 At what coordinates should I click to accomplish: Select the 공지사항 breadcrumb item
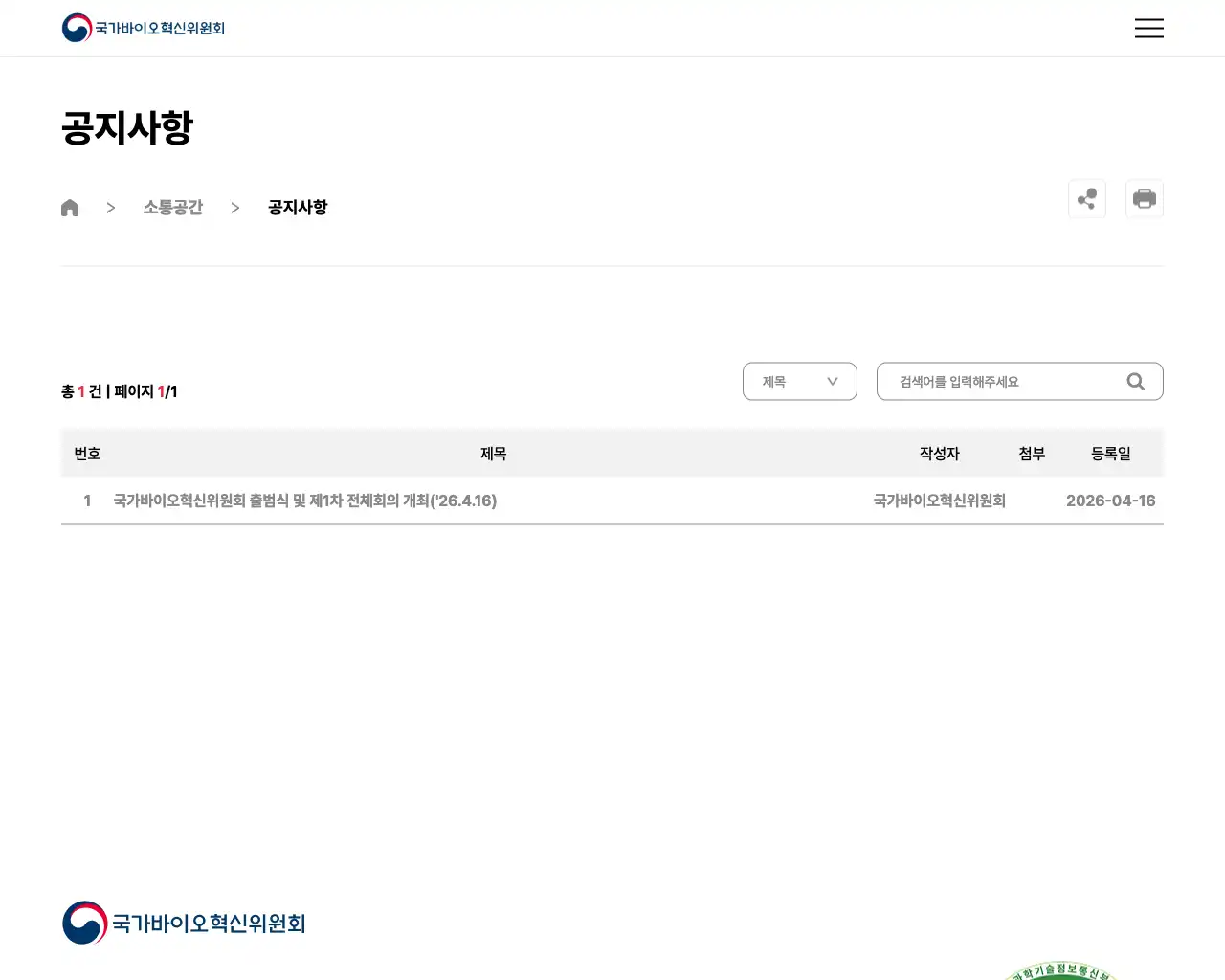click(298, 208)
